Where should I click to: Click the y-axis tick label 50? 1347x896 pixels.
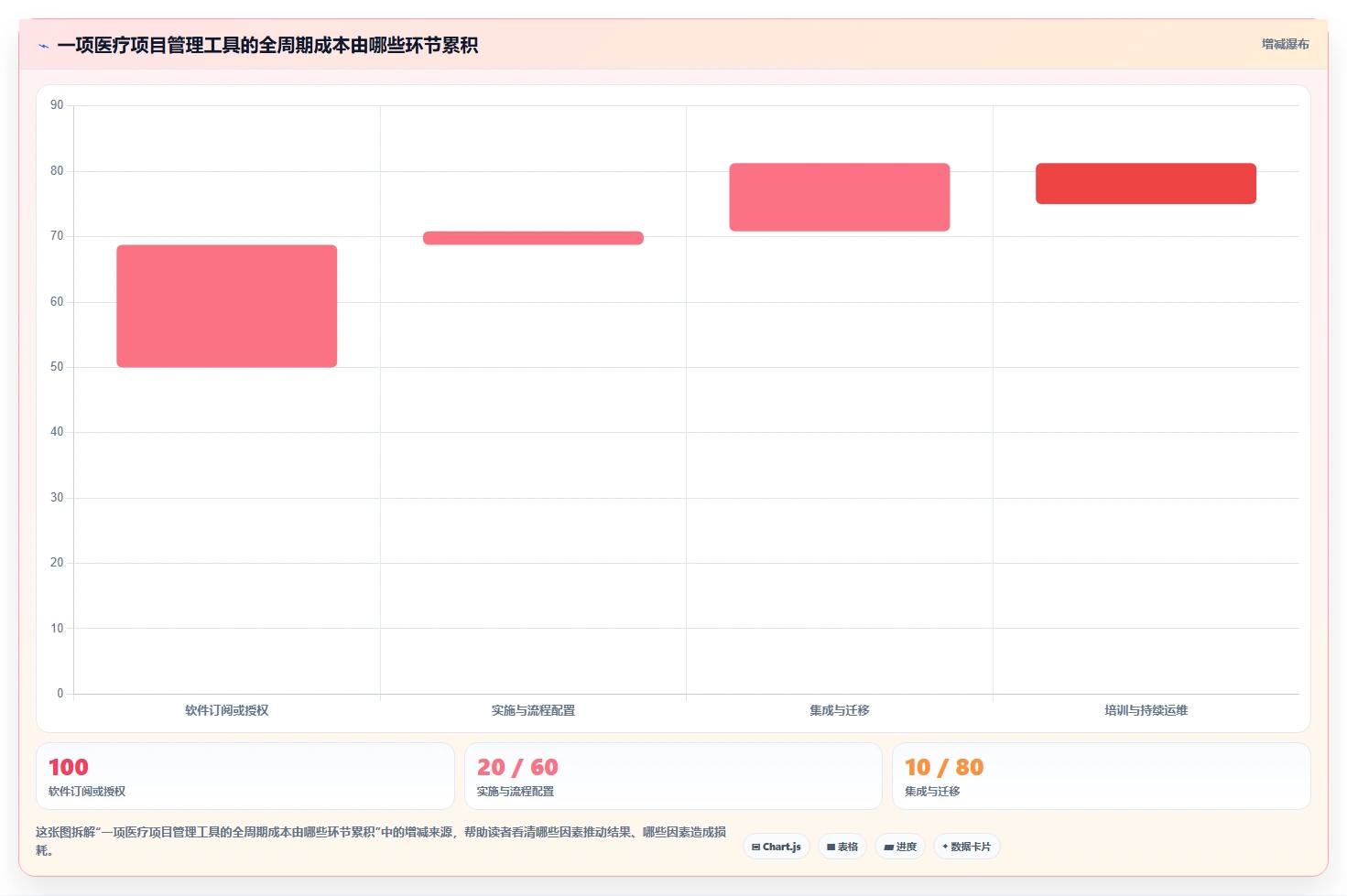coord(57,367)
